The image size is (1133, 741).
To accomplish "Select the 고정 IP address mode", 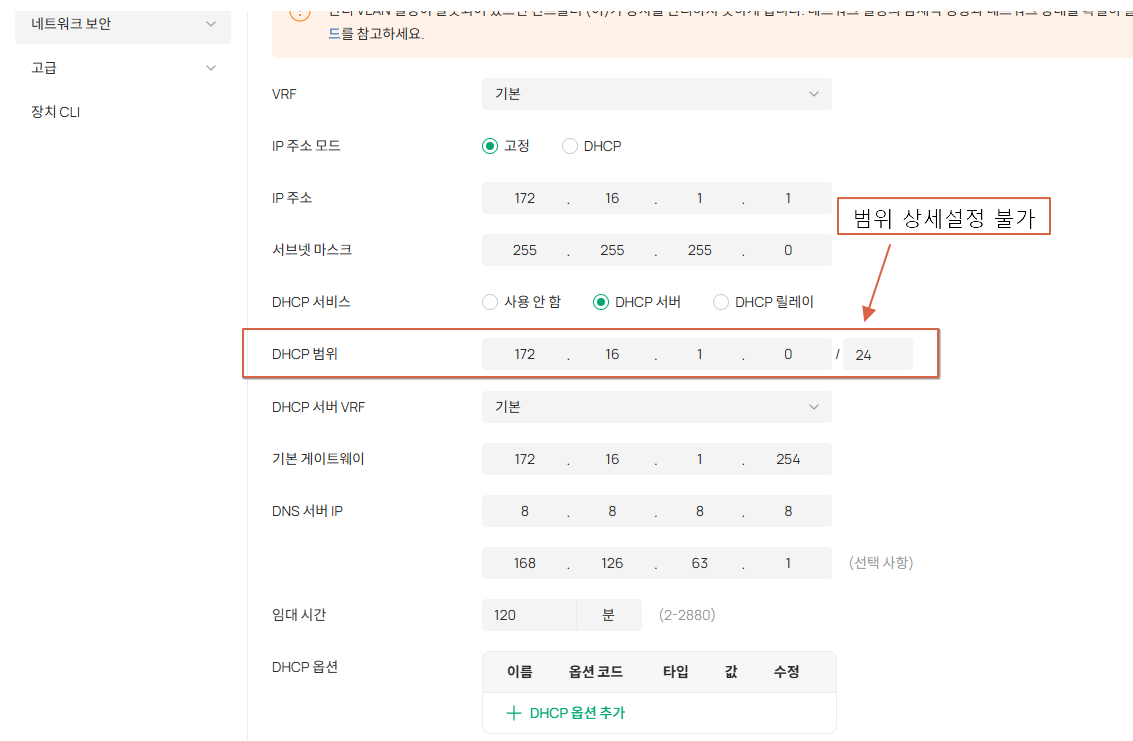I will (x=490, y=146).
